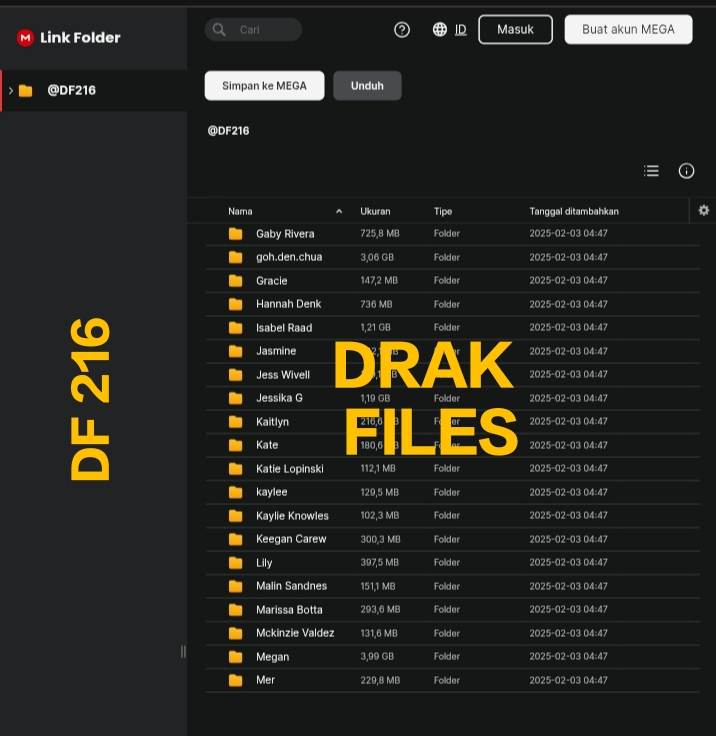Click the 293,6 MB size value
This screenshot has height=736, width=716.
380,609
